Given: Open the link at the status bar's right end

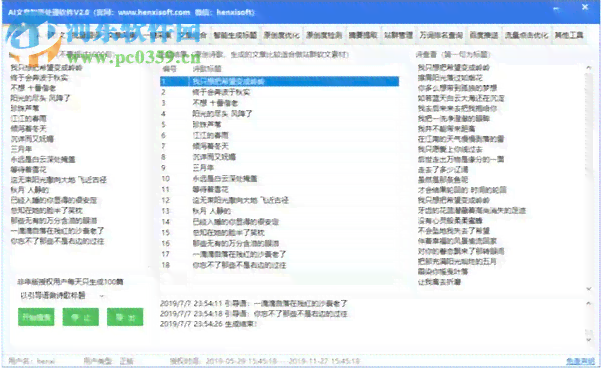Looking at the screenshot, I should pos(580,361).
